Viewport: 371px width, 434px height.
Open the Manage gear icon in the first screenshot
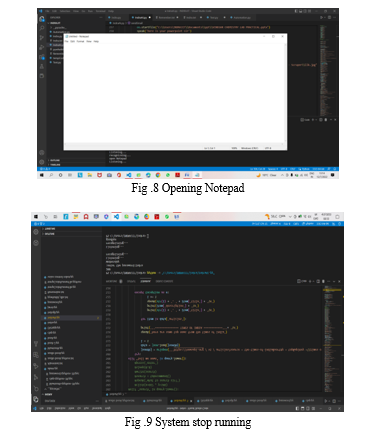(x=42, y=162)
